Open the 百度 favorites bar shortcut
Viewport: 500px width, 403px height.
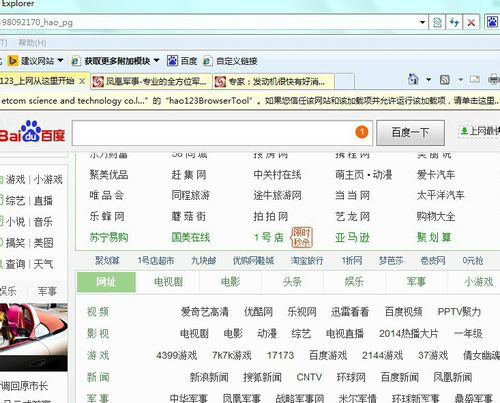182,61
